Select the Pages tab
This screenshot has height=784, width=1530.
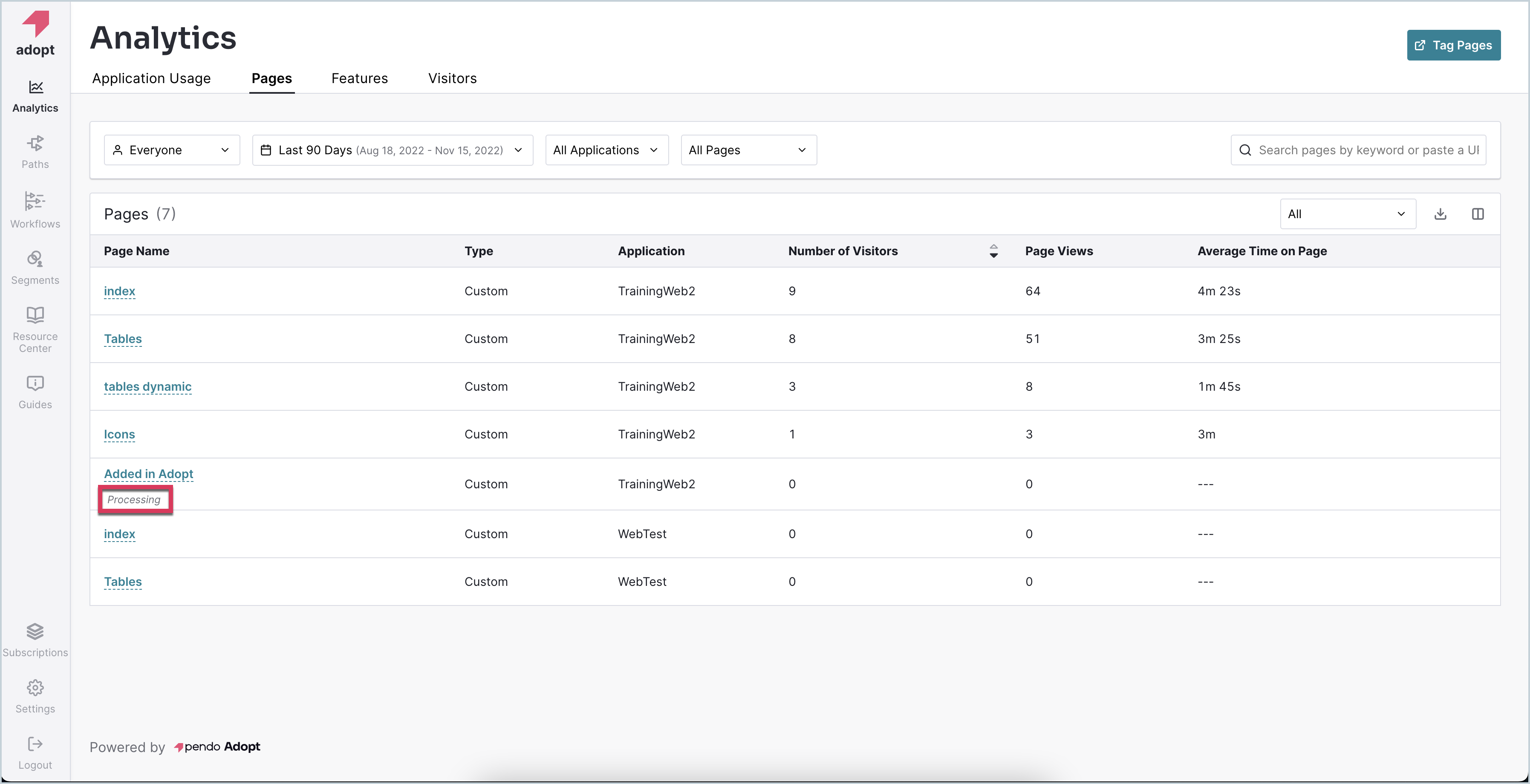point(271,78)
